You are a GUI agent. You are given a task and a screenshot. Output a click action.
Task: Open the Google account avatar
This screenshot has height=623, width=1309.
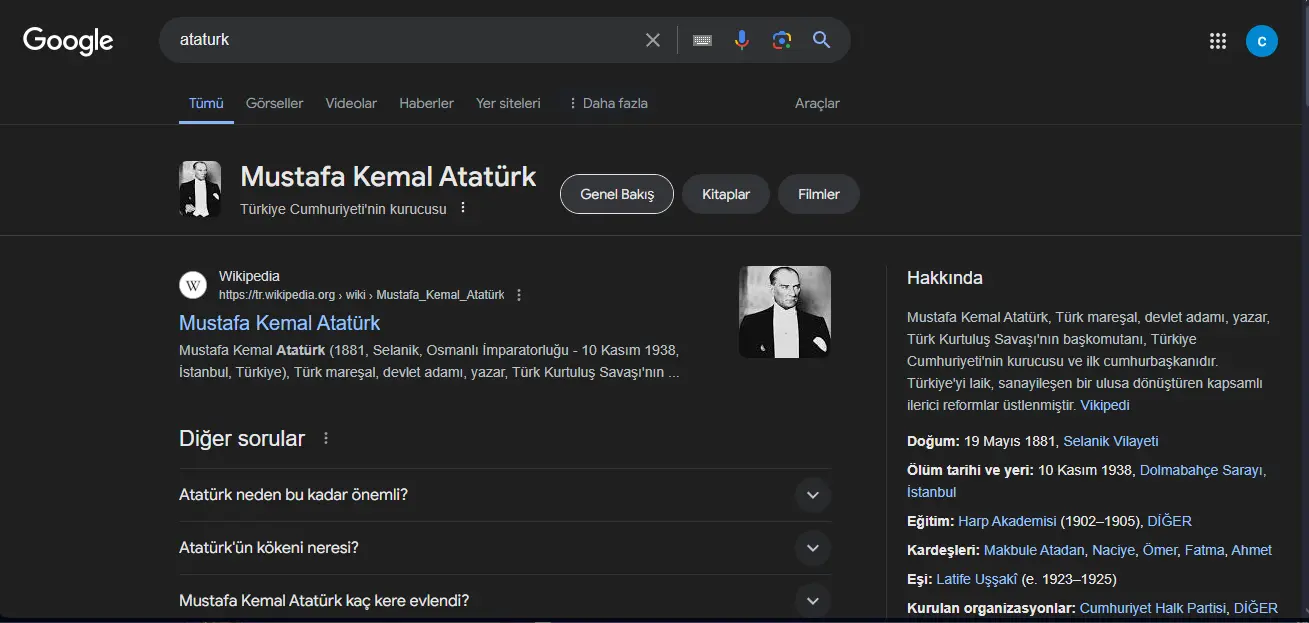click(1262, 41)
